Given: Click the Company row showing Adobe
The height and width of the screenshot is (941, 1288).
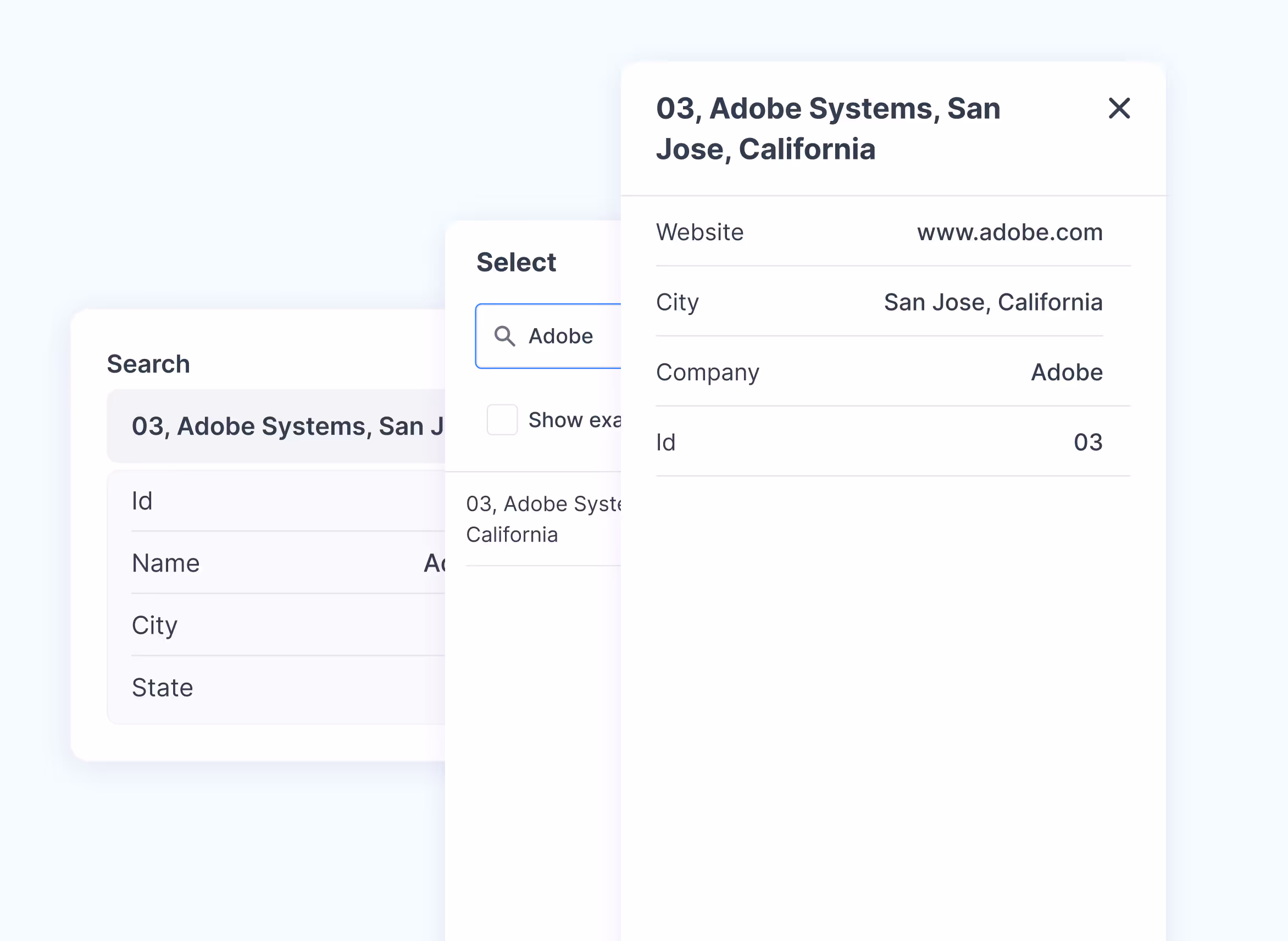Looking at the screenshot, I should point(708,373).
